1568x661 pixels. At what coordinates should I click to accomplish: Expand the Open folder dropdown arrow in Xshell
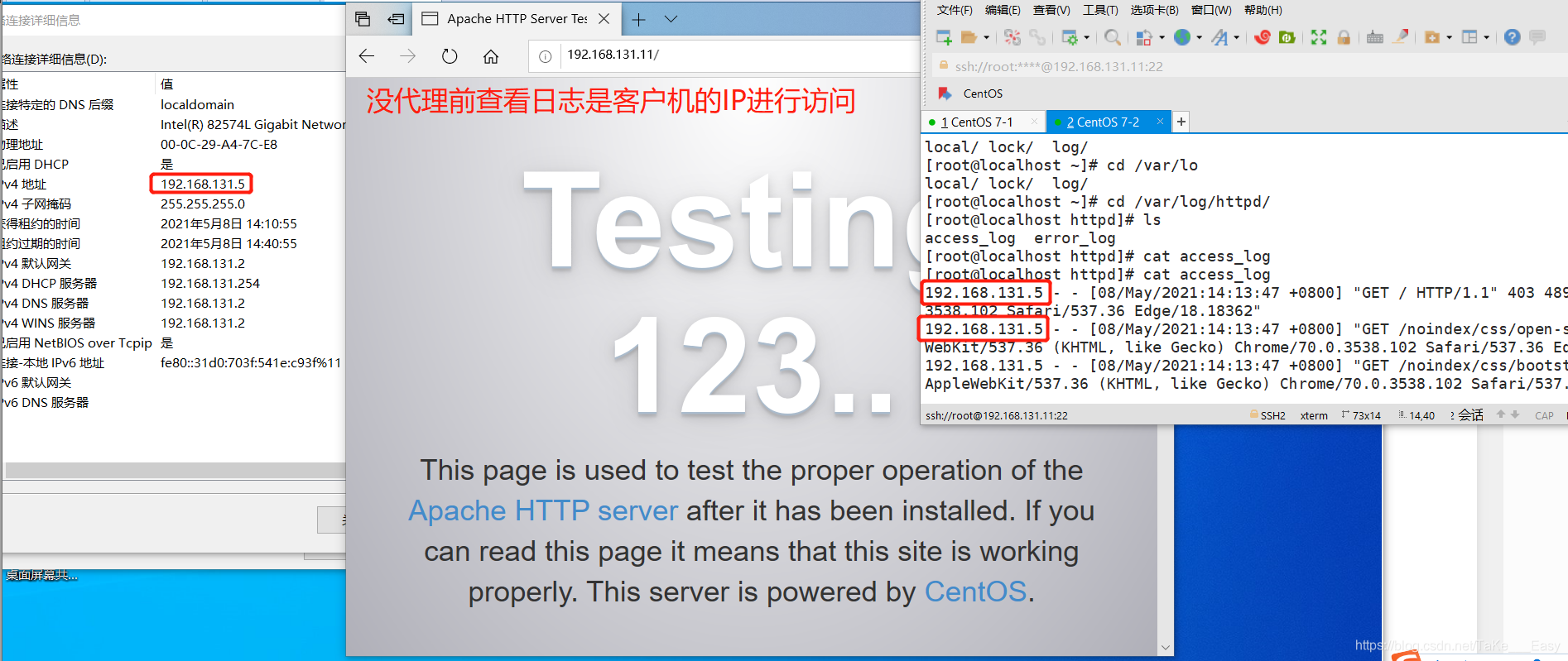(986, 37)
